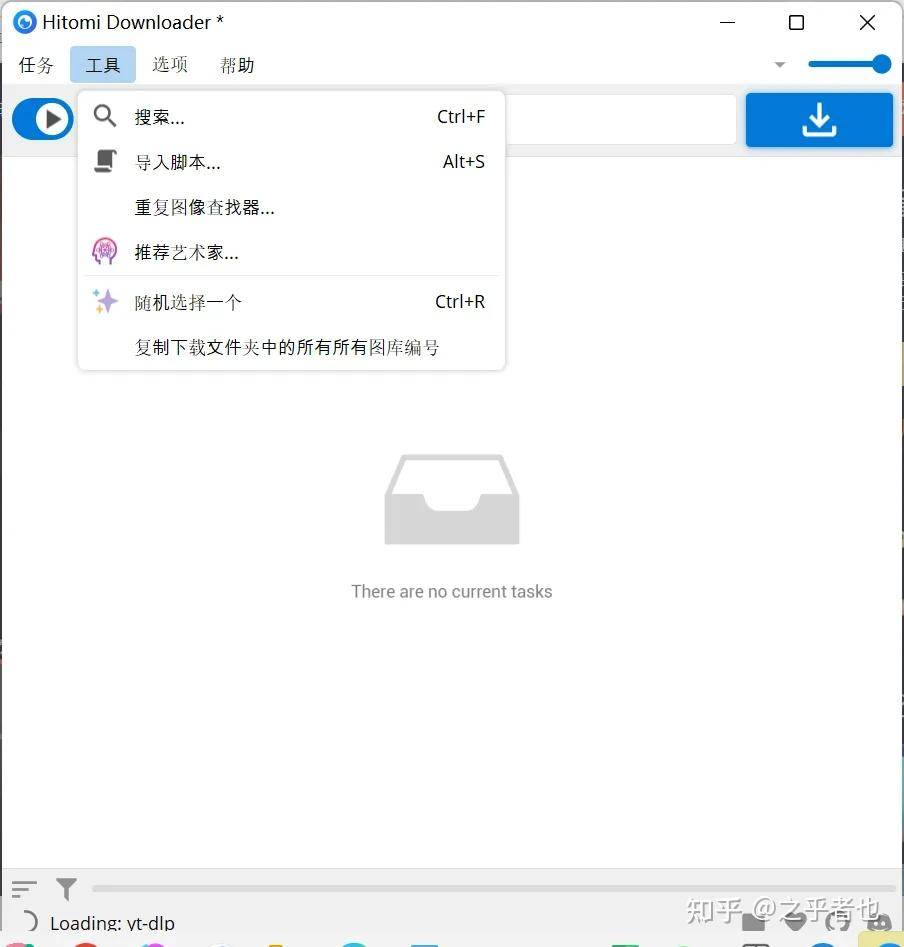Click in the URL input field
This screenshot has height=947, width=904.
click(x=620, y=120)
